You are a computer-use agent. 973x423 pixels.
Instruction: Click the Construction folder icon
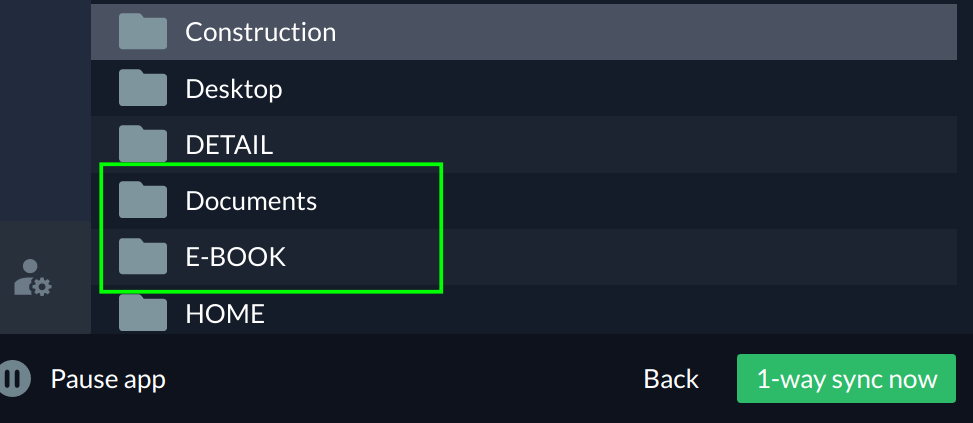[142, 32]
